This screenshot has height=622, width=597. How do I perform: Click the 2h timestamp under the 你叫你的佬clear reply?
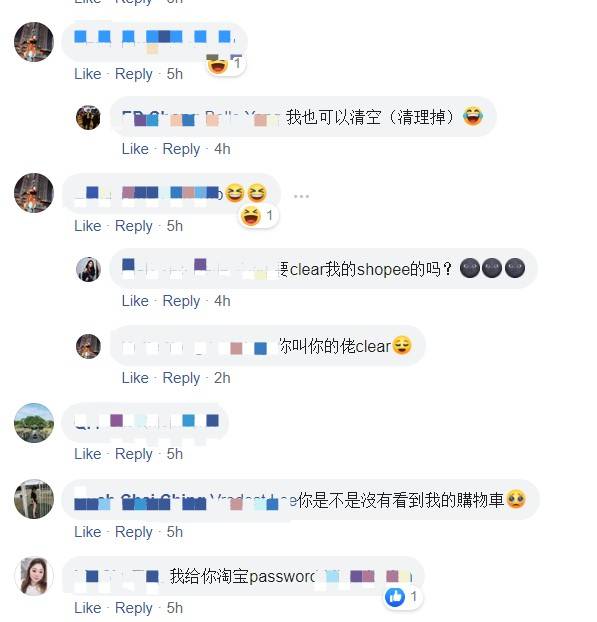[x=222, y=378]
